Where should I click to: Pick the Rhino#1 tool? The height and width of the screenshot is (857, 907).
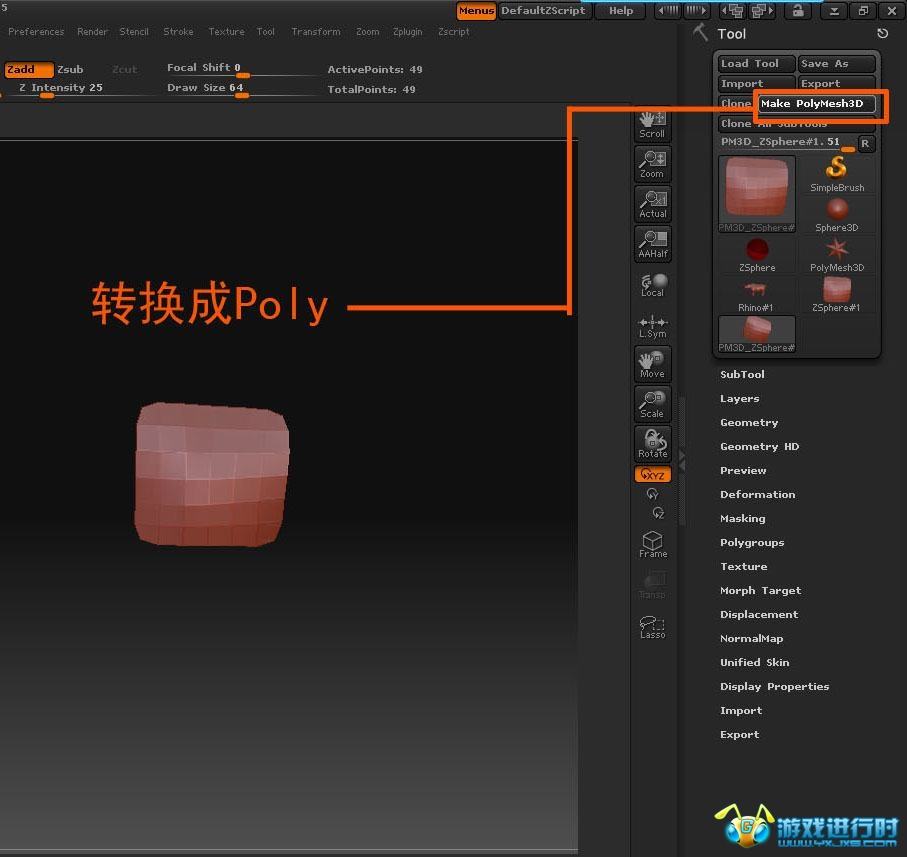(x=757, y=294)
